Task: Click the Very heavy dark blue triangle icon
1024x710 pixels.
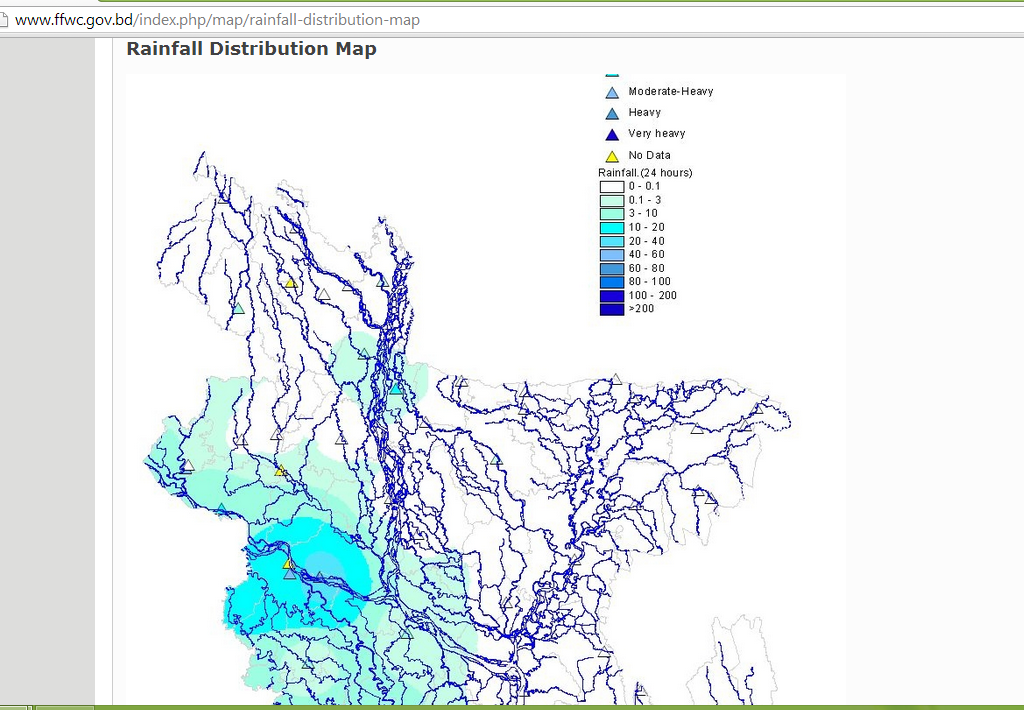Action: pos(612,135)
